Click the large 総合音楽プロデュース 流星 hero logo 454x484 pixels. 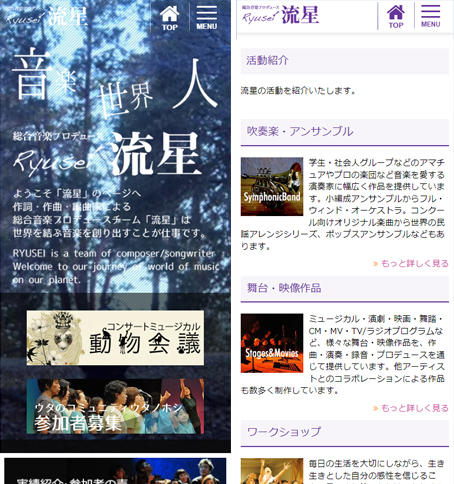tap(107, 153)
